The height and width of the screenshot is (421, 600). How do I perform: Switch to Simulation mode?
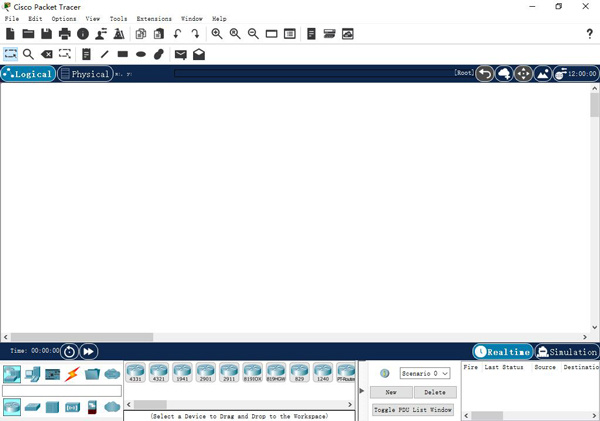pos(567,352)
